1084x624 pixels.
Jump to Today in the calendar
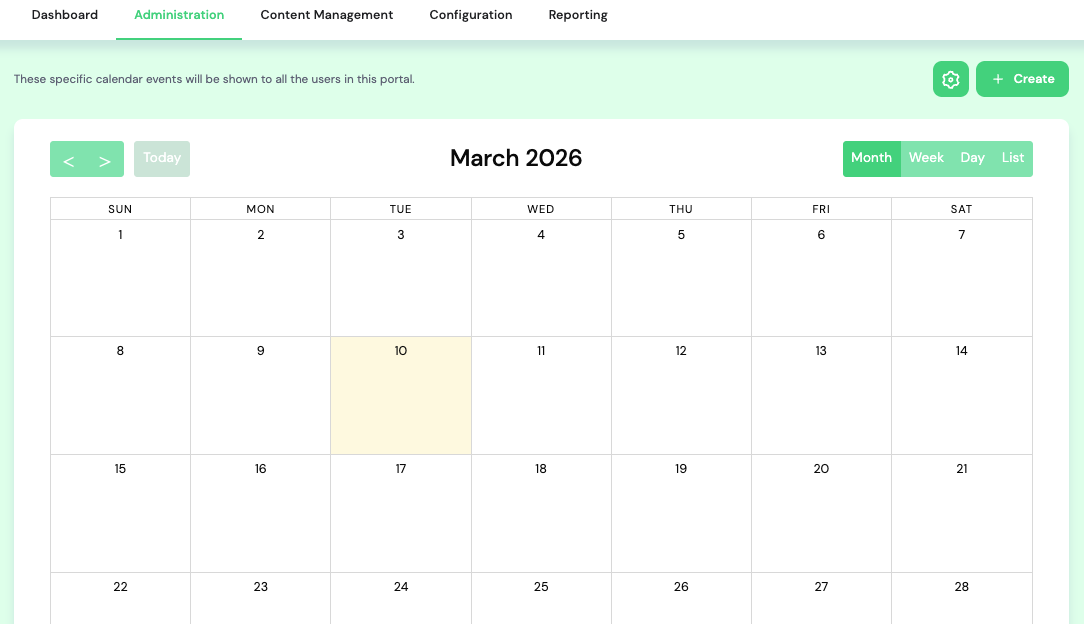coord(162,158)
